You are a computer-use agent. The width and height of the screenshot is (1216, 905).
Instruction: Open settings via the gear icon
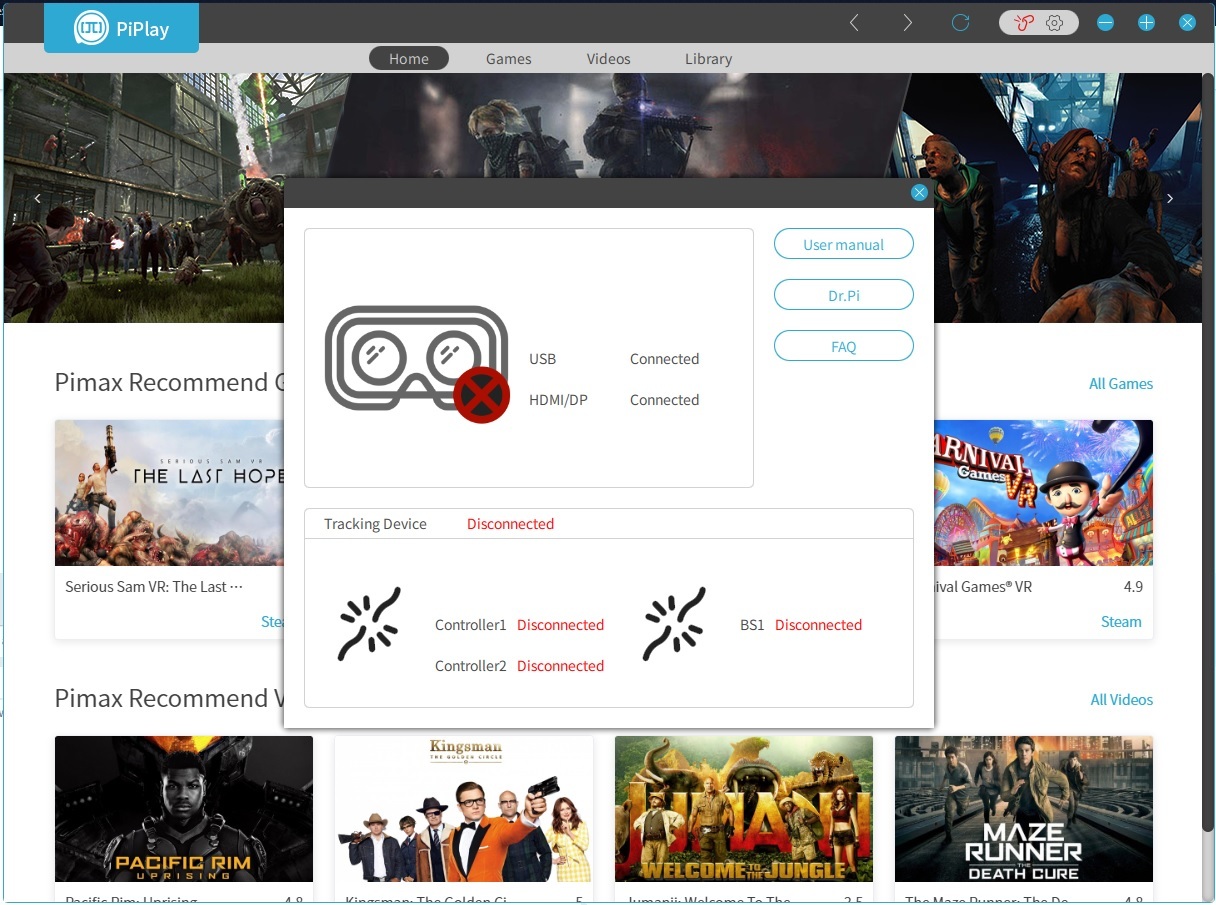[1054, 23]
